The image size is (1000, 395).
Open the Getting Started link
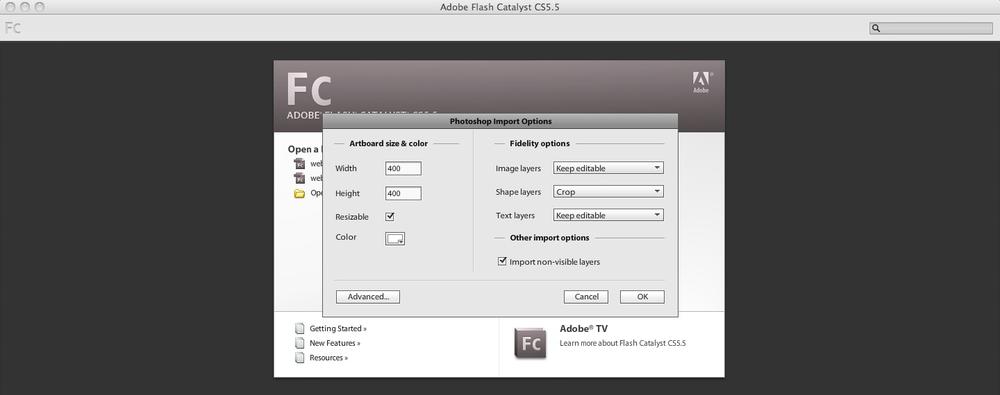point(338,329)
